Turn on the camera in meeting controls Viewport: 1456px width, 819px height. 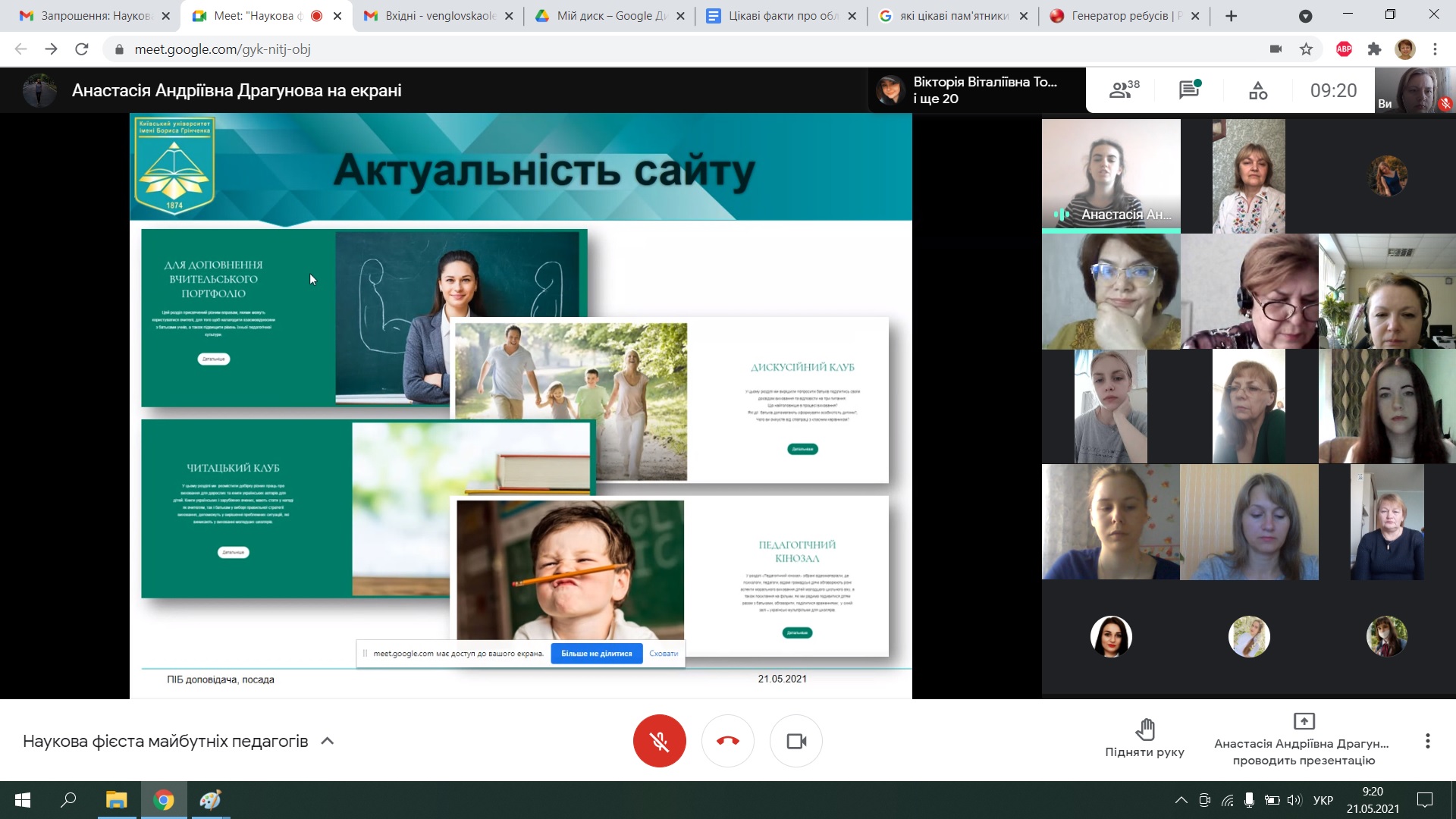[x=796, y=741]
